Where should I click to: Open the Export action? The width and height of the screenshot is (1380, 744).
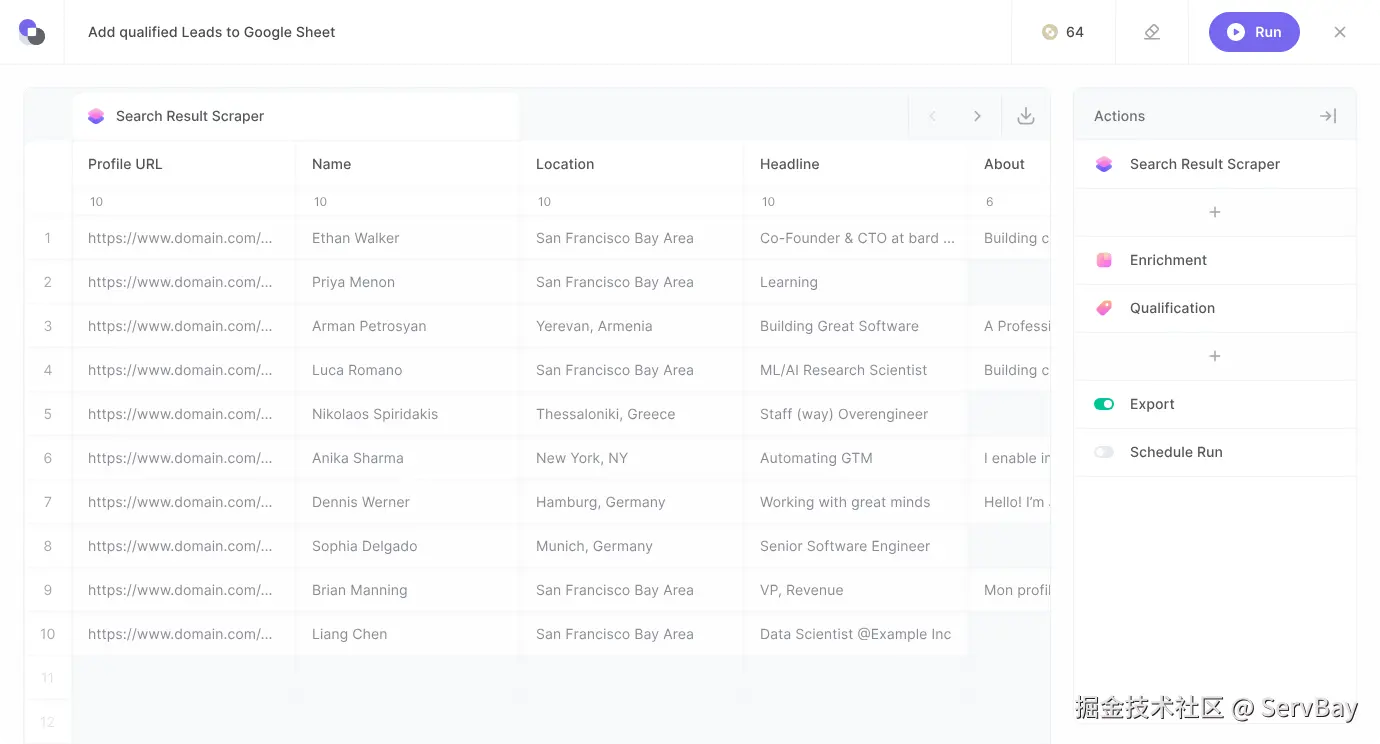coord(1215,404)
